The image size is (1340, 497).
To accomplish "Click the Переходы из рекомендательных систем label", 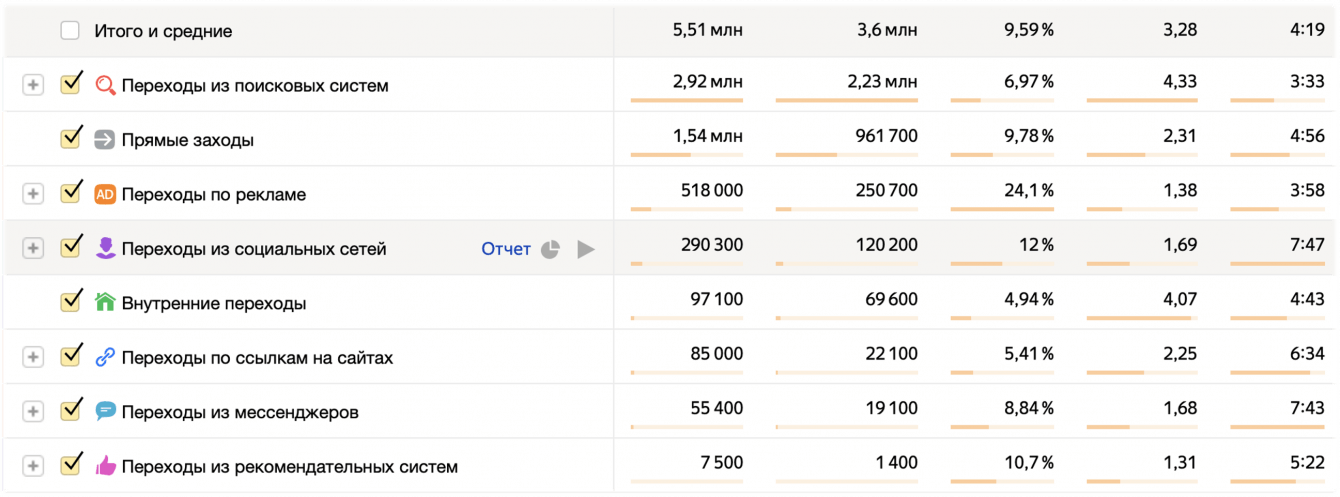I will pos(289,466).
